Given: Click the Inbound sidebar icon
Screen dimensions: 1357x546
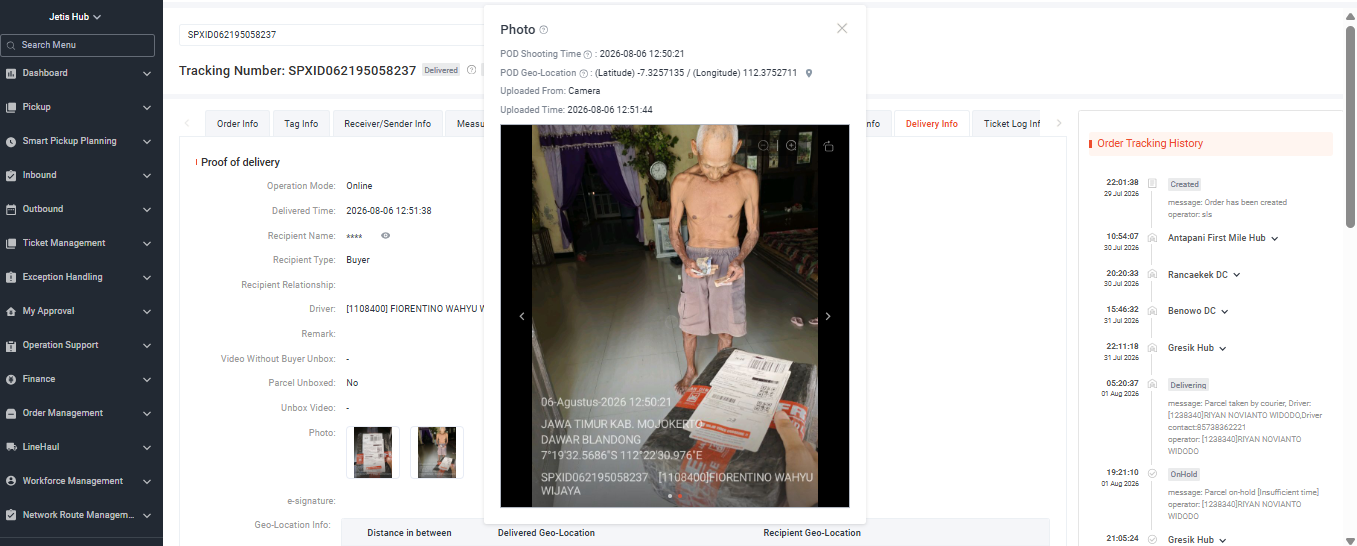Looking at the screenshot, I should coord(11,175).
